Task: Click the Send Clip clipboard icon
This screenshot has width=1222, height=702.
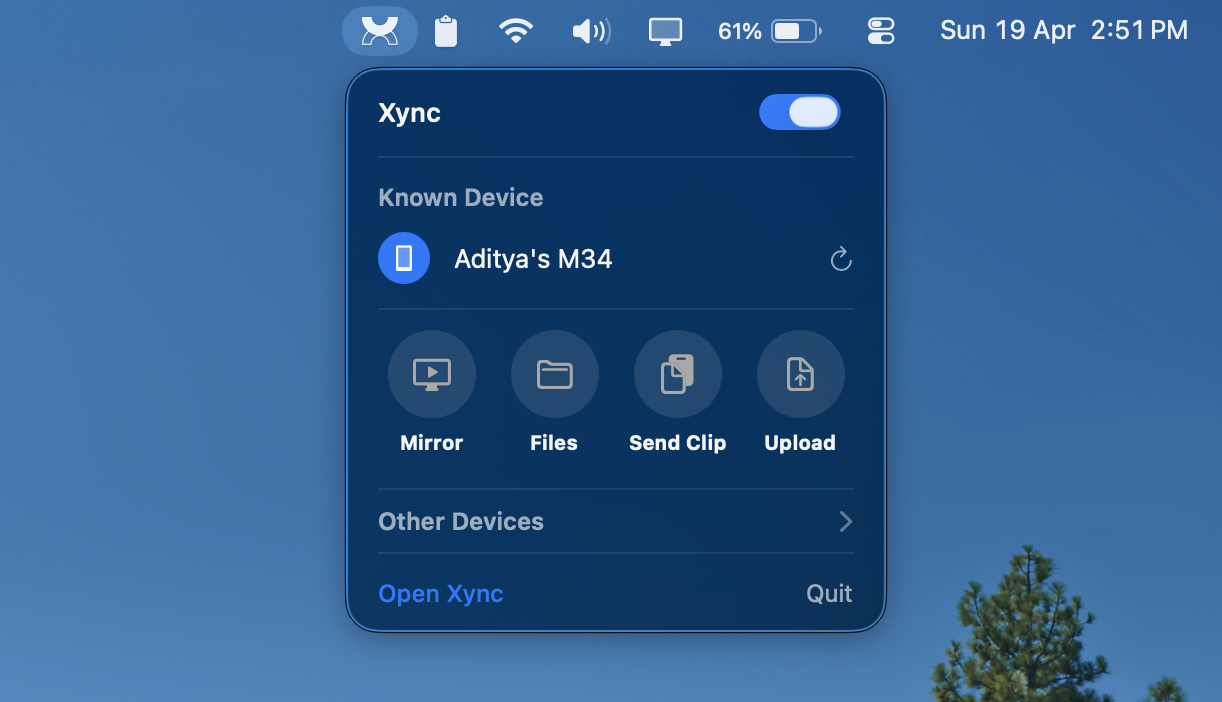Action: click(x=678, y=374)
